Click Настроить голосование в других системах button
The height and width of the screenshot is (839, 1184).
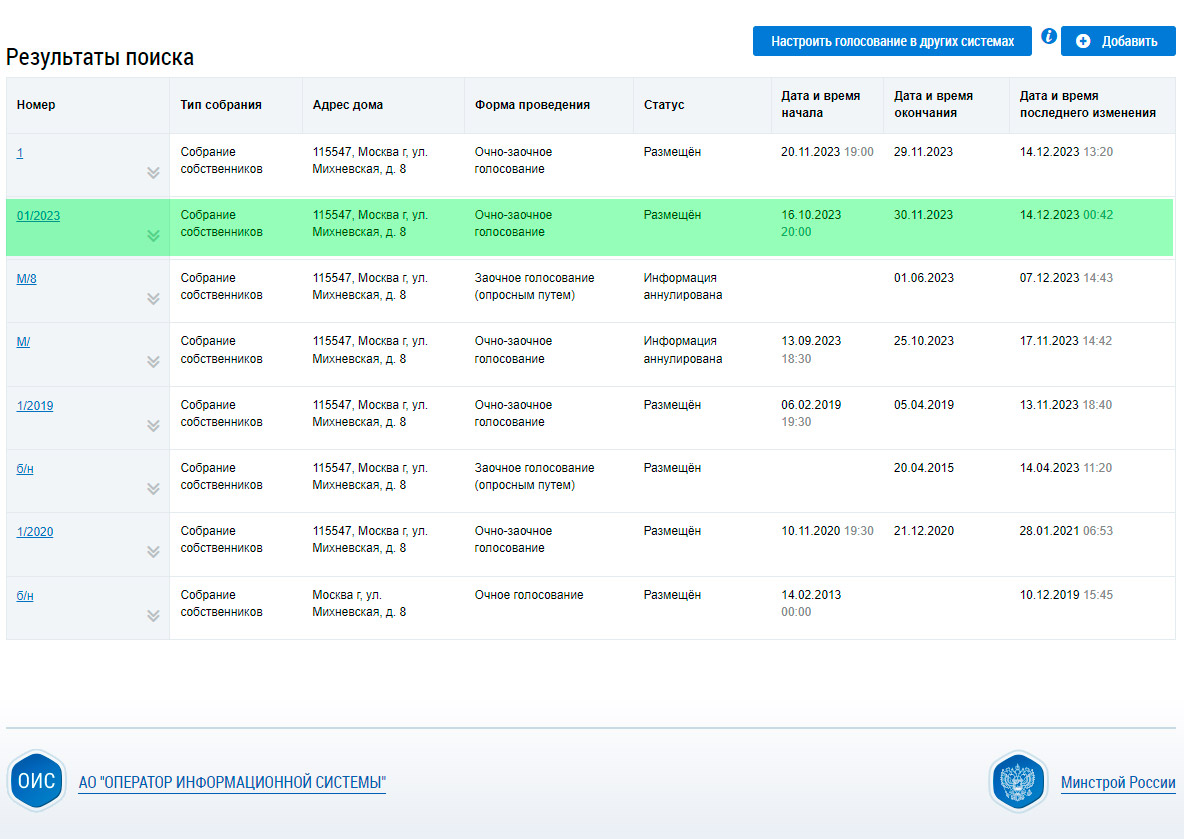tap(893, 41)
